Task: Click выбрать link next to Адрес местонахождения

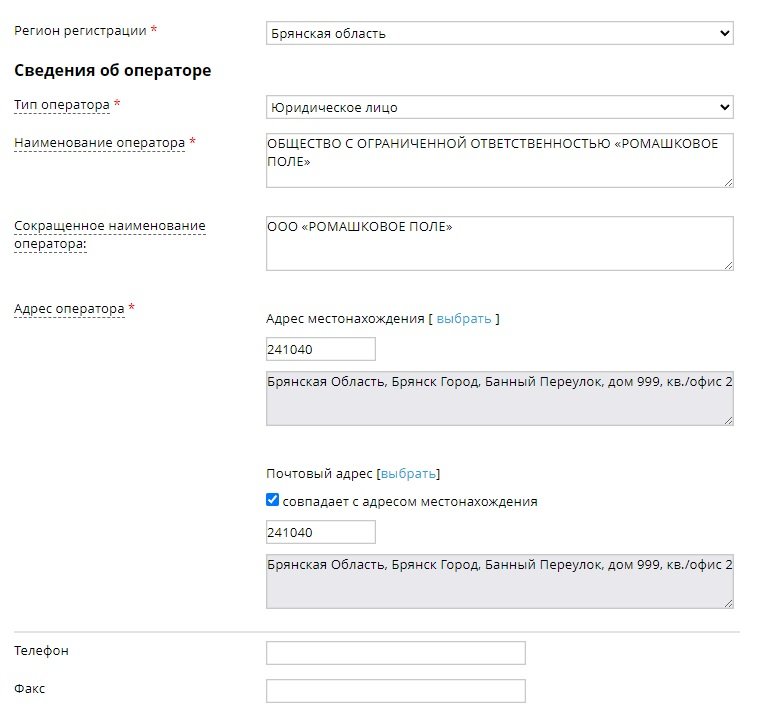Action: [463, 319]
